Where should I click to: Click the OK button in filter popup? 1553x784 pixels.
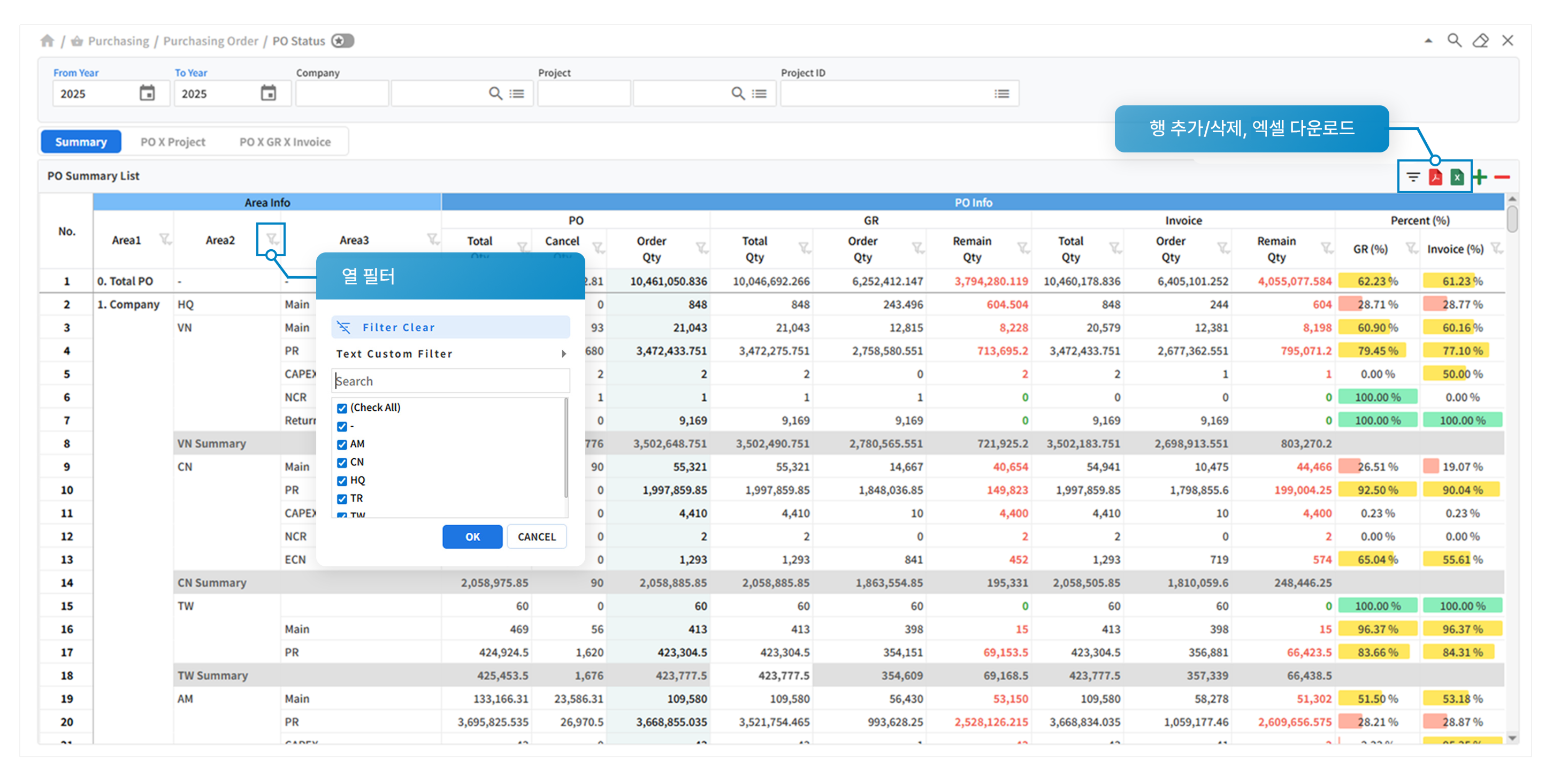[472, 537]
